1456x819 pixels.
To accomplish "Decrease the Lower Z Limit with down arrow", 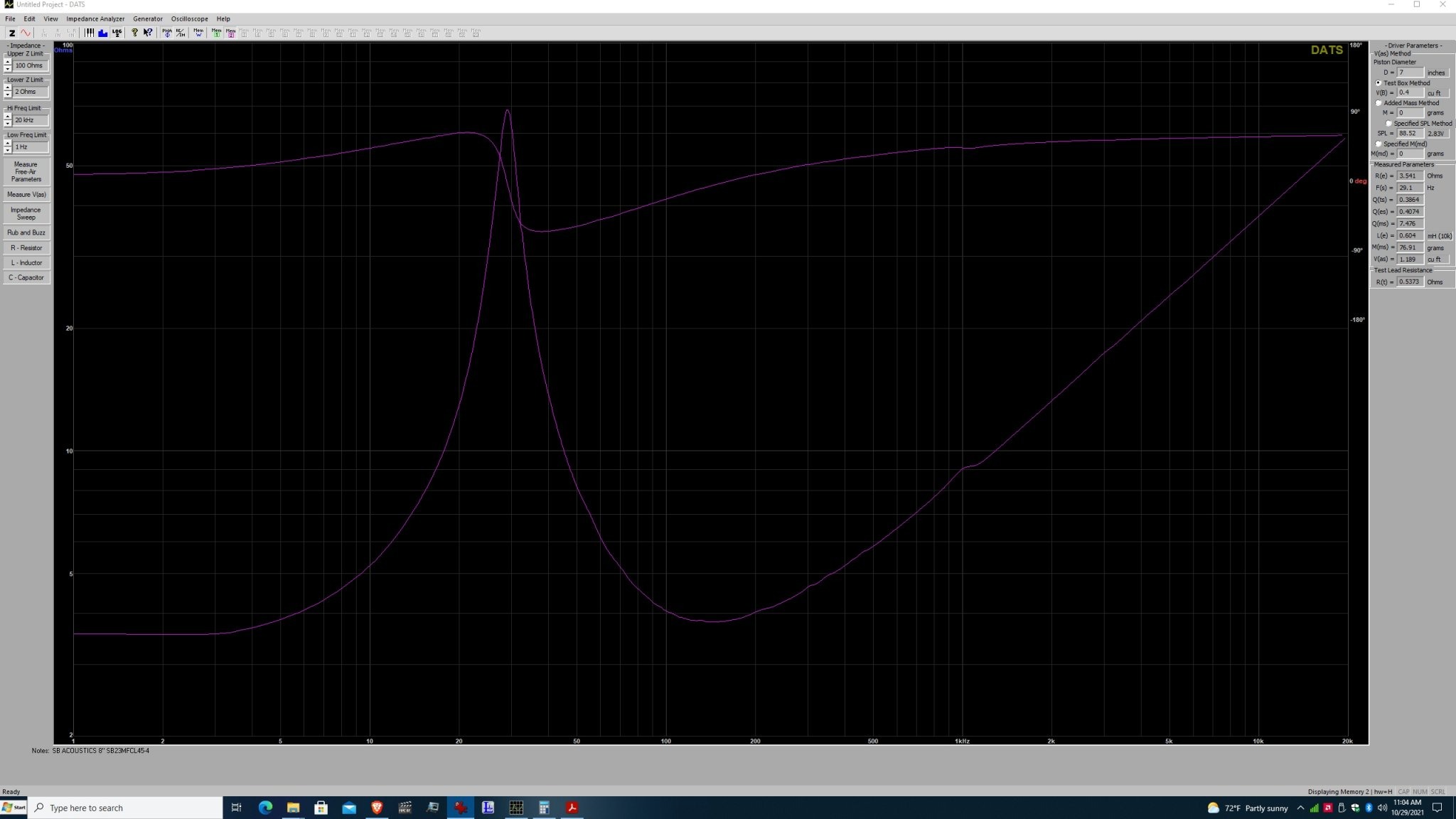I will click(x=7, y=95).
